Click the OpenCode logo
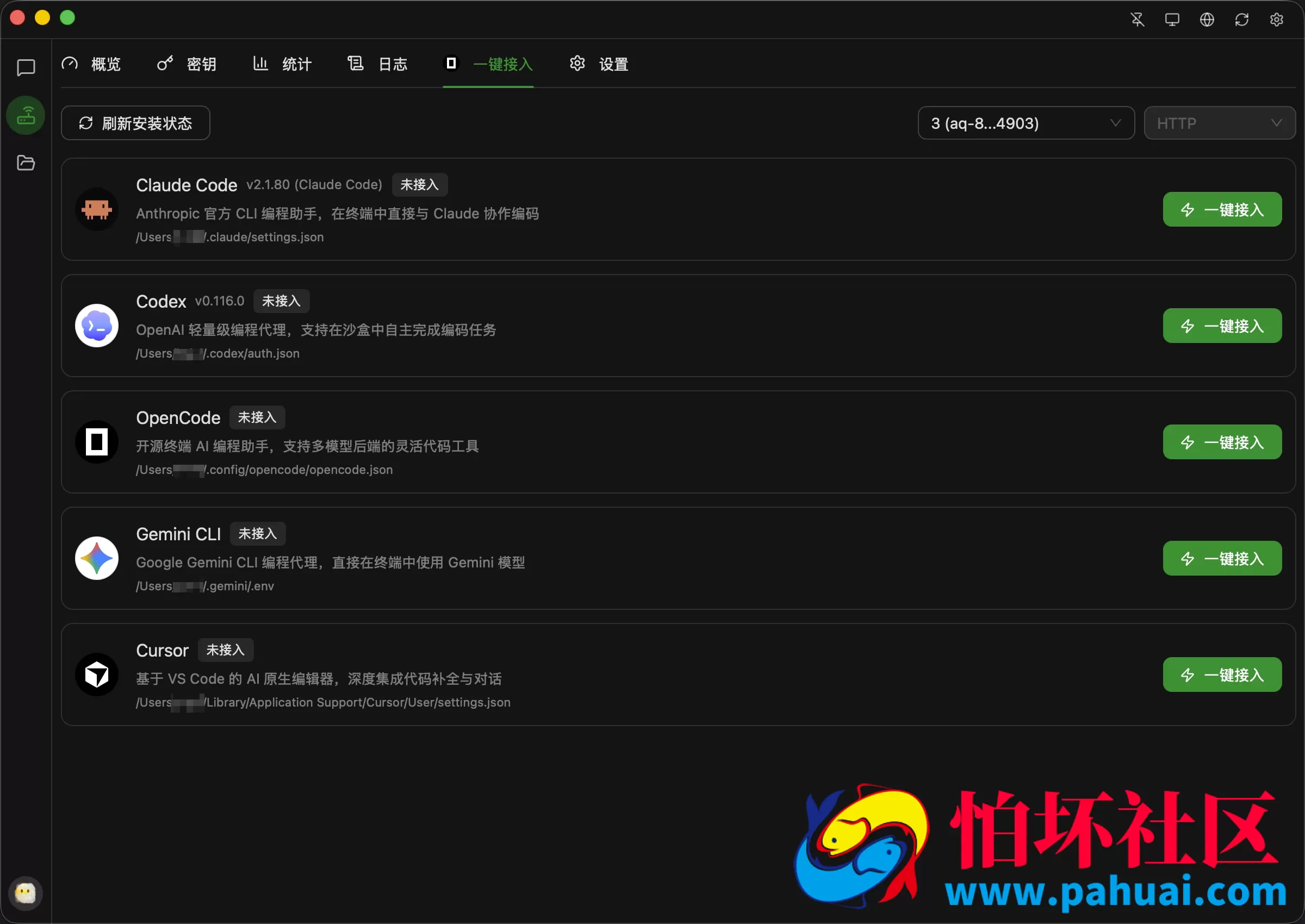This screenshot has width=1305, height=924. click(97, 442)
